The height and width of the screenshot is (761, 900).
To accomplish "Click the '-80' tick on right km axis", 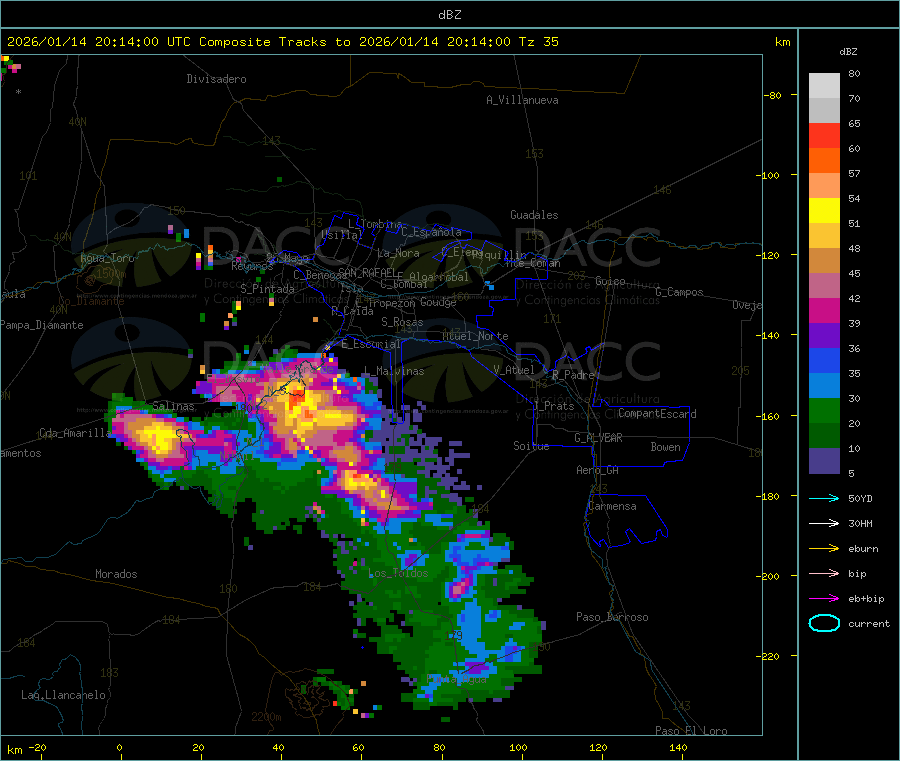I will pyautogui.click(x=773, y=95).
